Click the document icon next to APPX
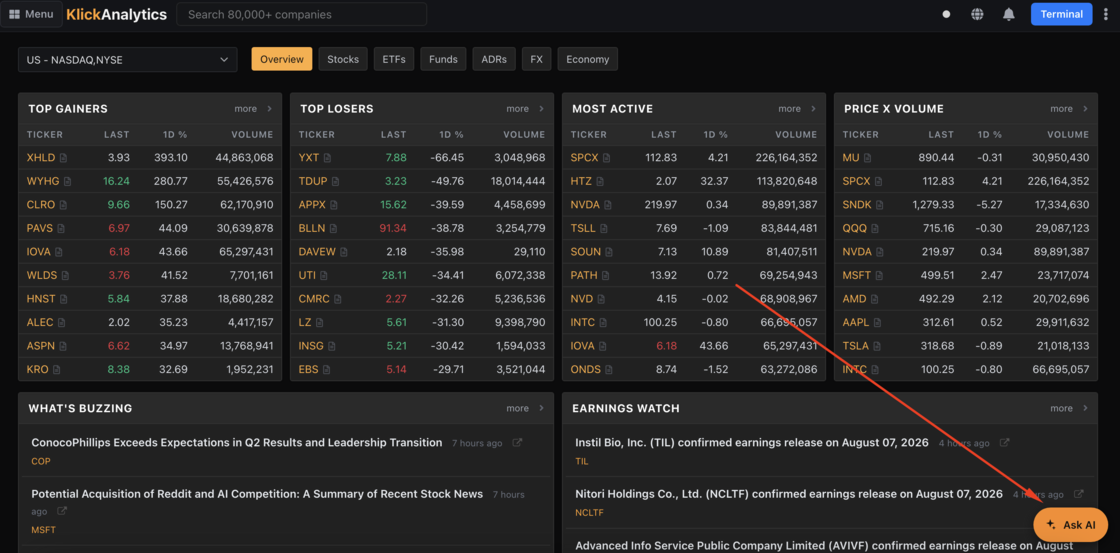The width and height of the screenshot is (1120, 553). coord(334,205)
